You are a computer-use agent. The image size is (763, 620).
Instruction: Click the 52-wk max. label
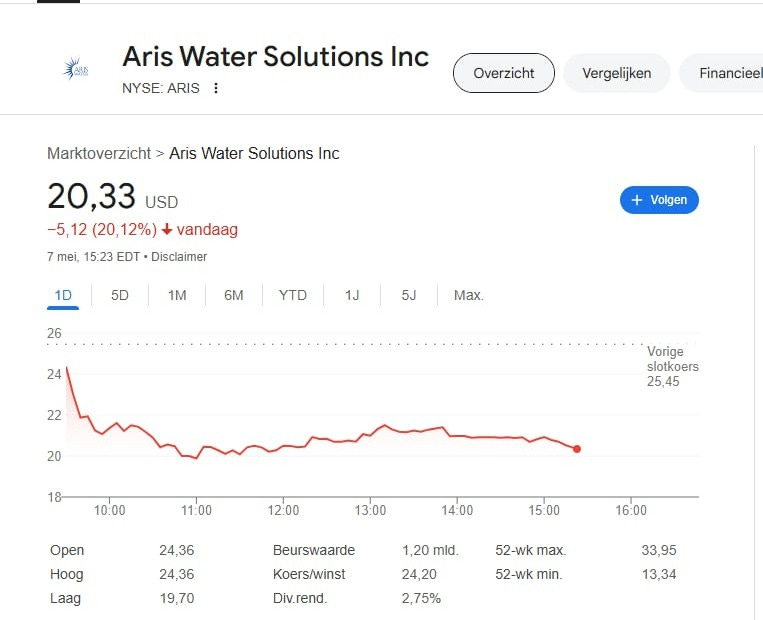531,550
